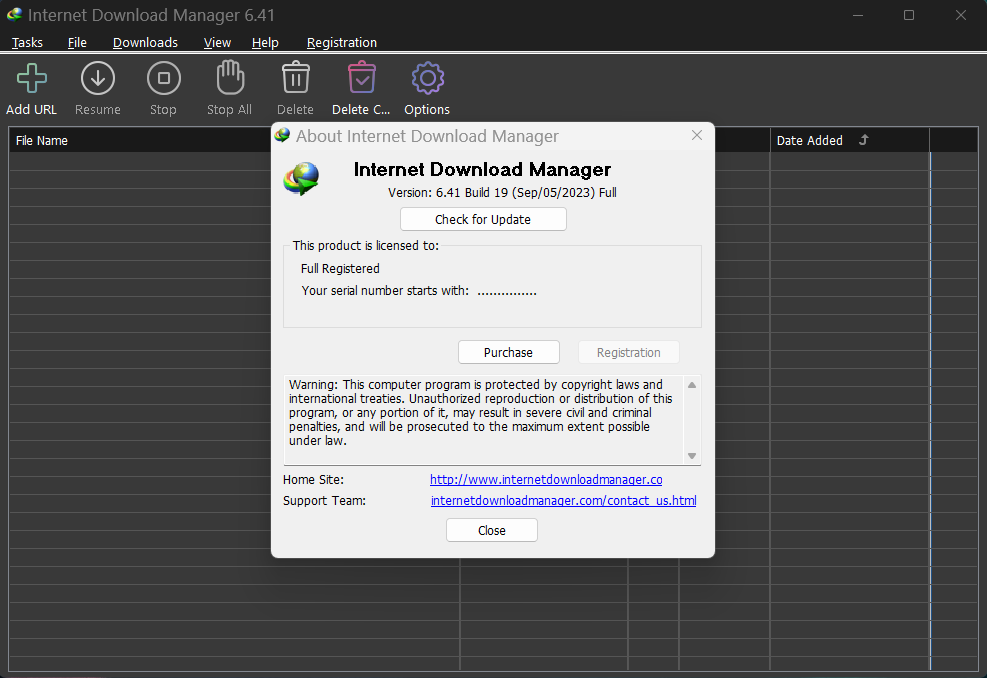Click the greyed-out Registration button

coord(629,352)
